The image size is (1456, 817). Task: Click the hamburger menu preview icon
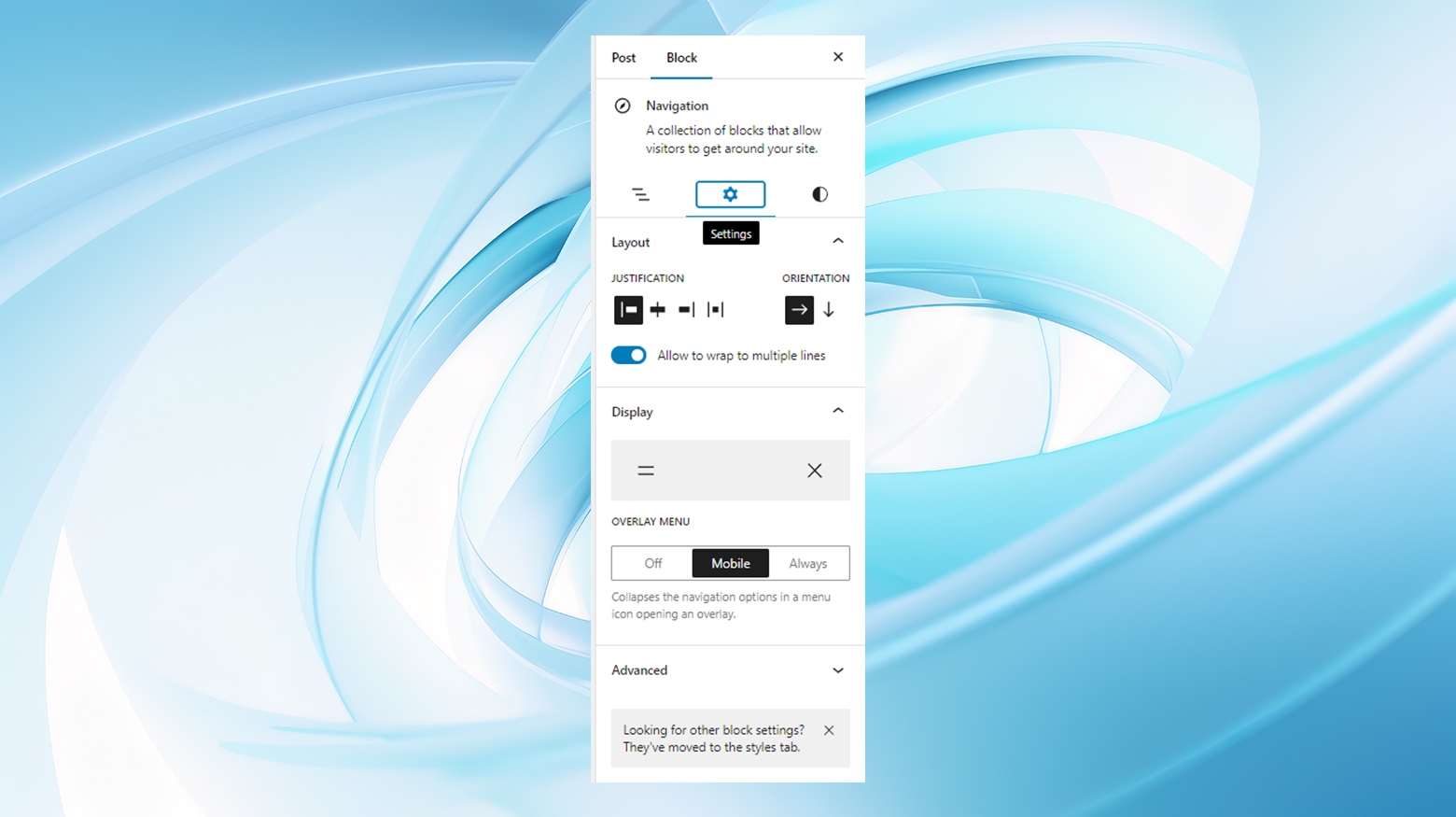(645, 470)
